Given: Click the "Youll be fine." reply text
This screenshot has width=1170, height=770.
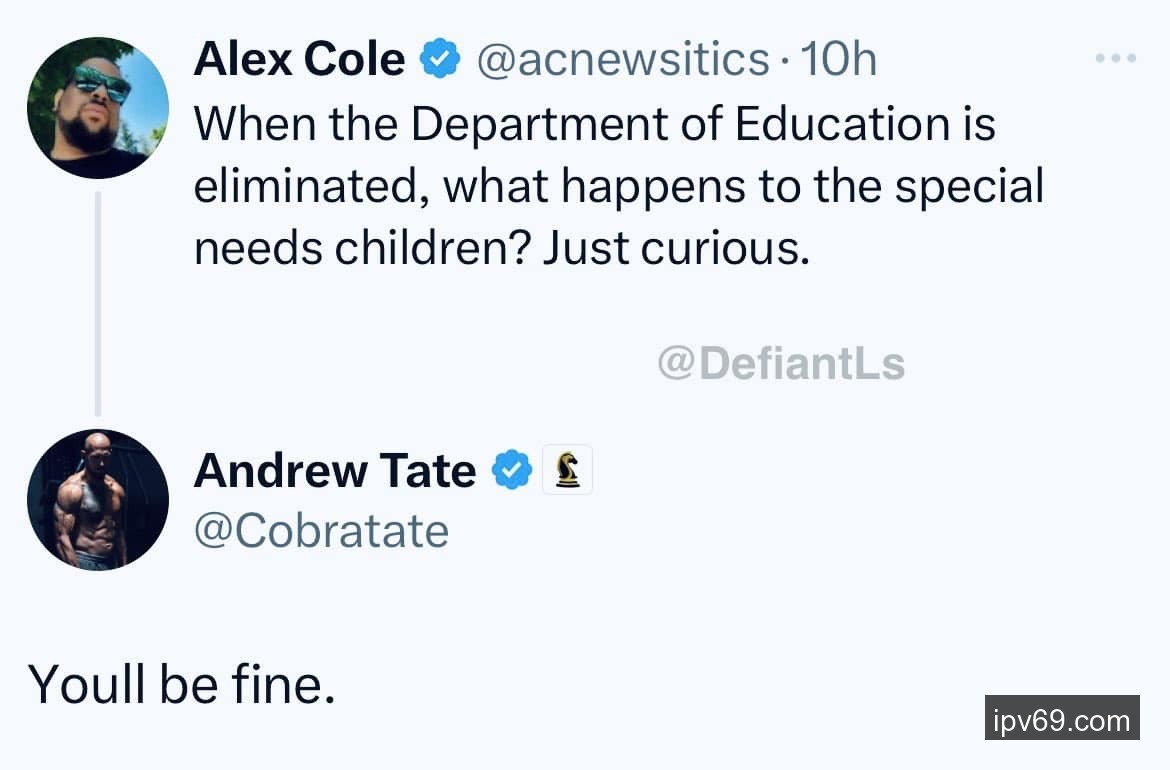Looking at the screenshot, I should [181, 683].
